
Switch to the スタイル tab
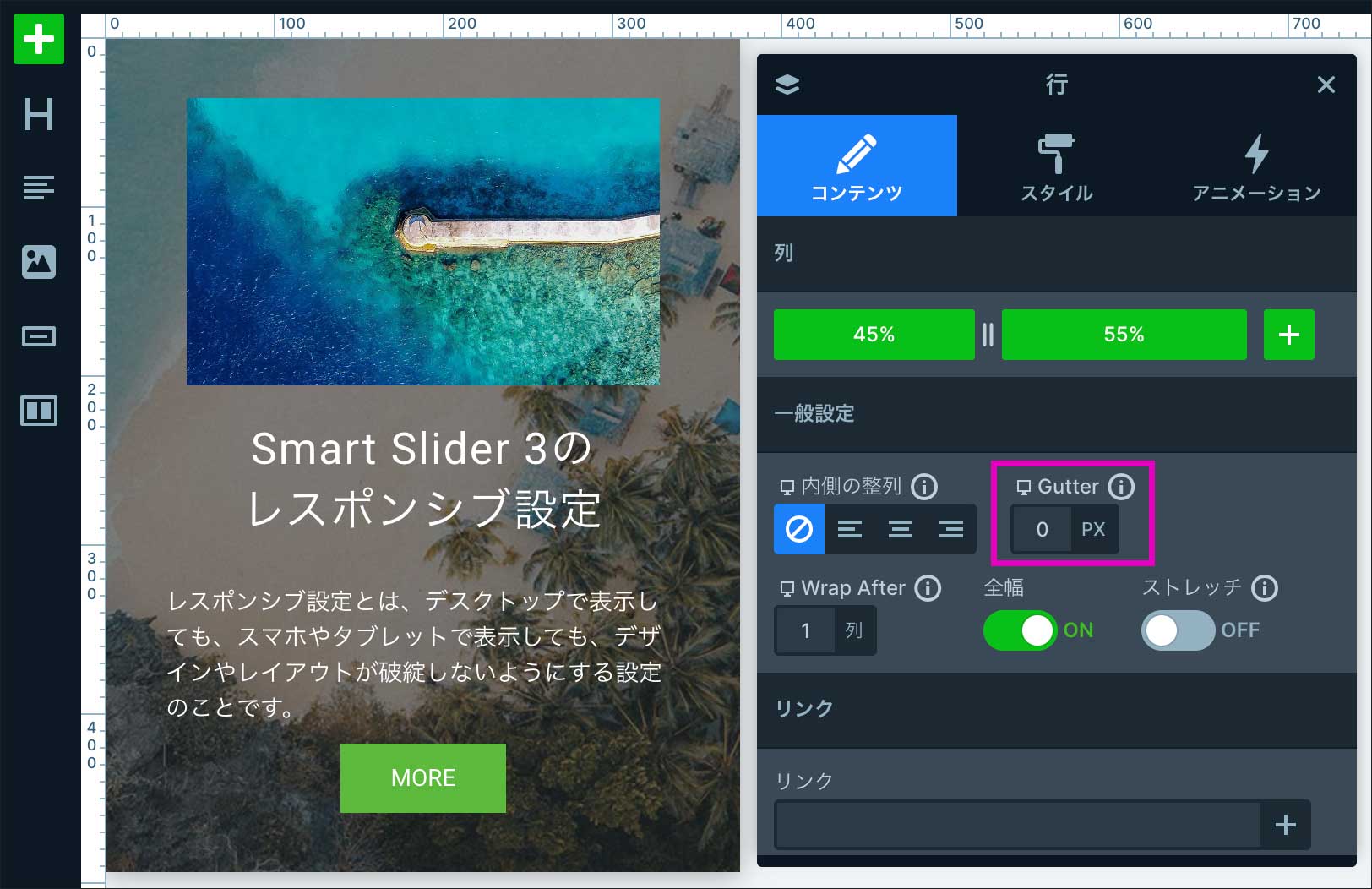pyautogui.click(x=1056, y=166)
